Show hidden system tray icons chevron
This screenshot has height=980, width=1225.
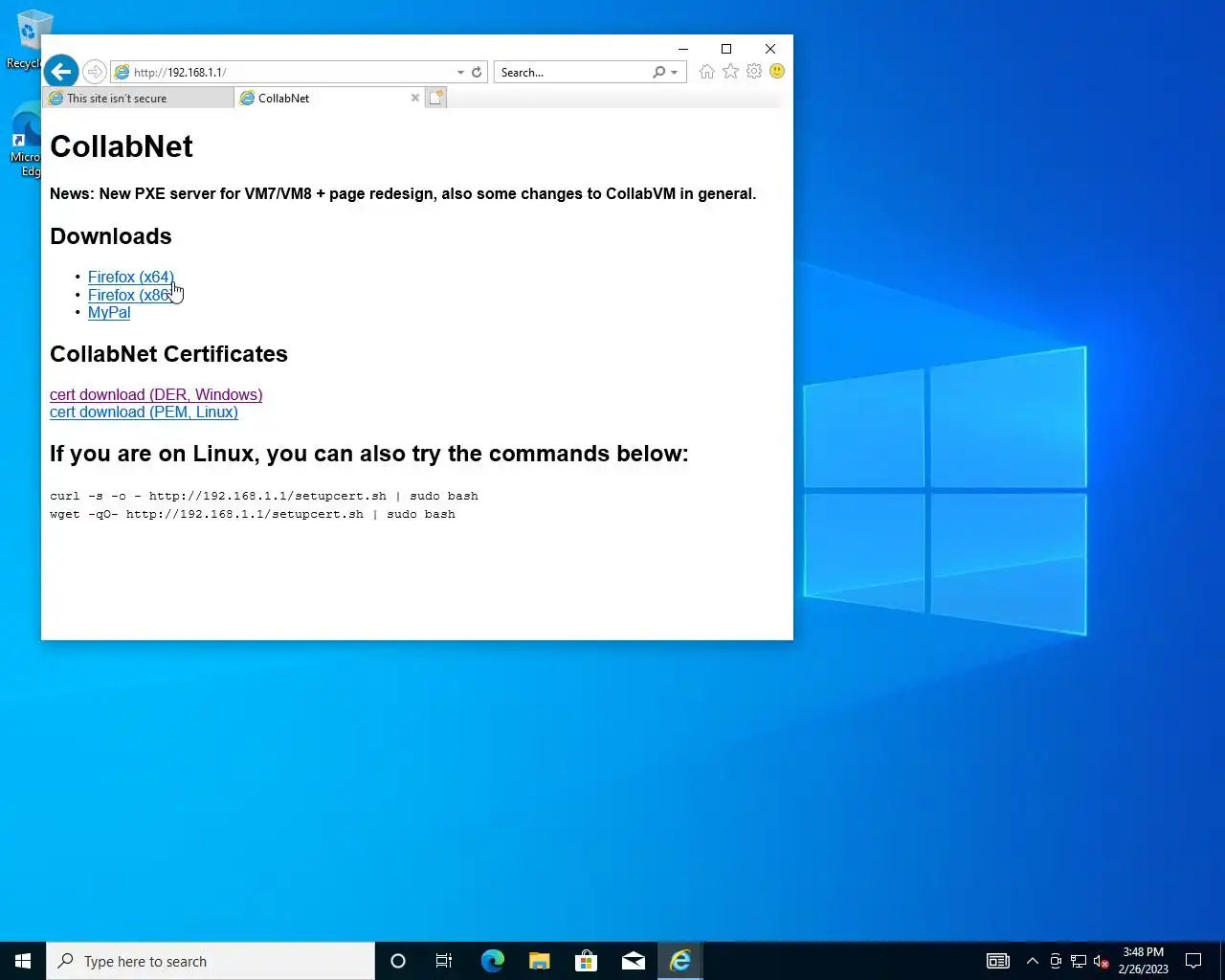(x=1032, y=961)
